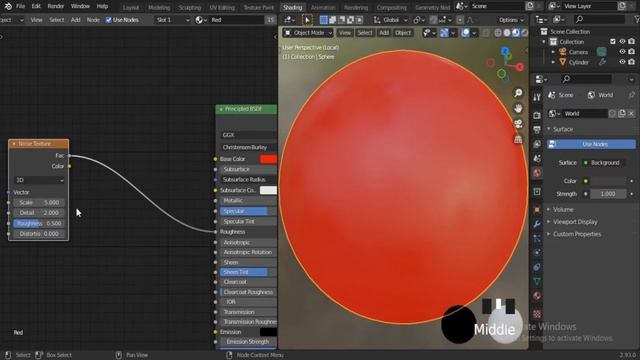
Task: Click the Surface Background shader button
Action: (x=604, y=162)
